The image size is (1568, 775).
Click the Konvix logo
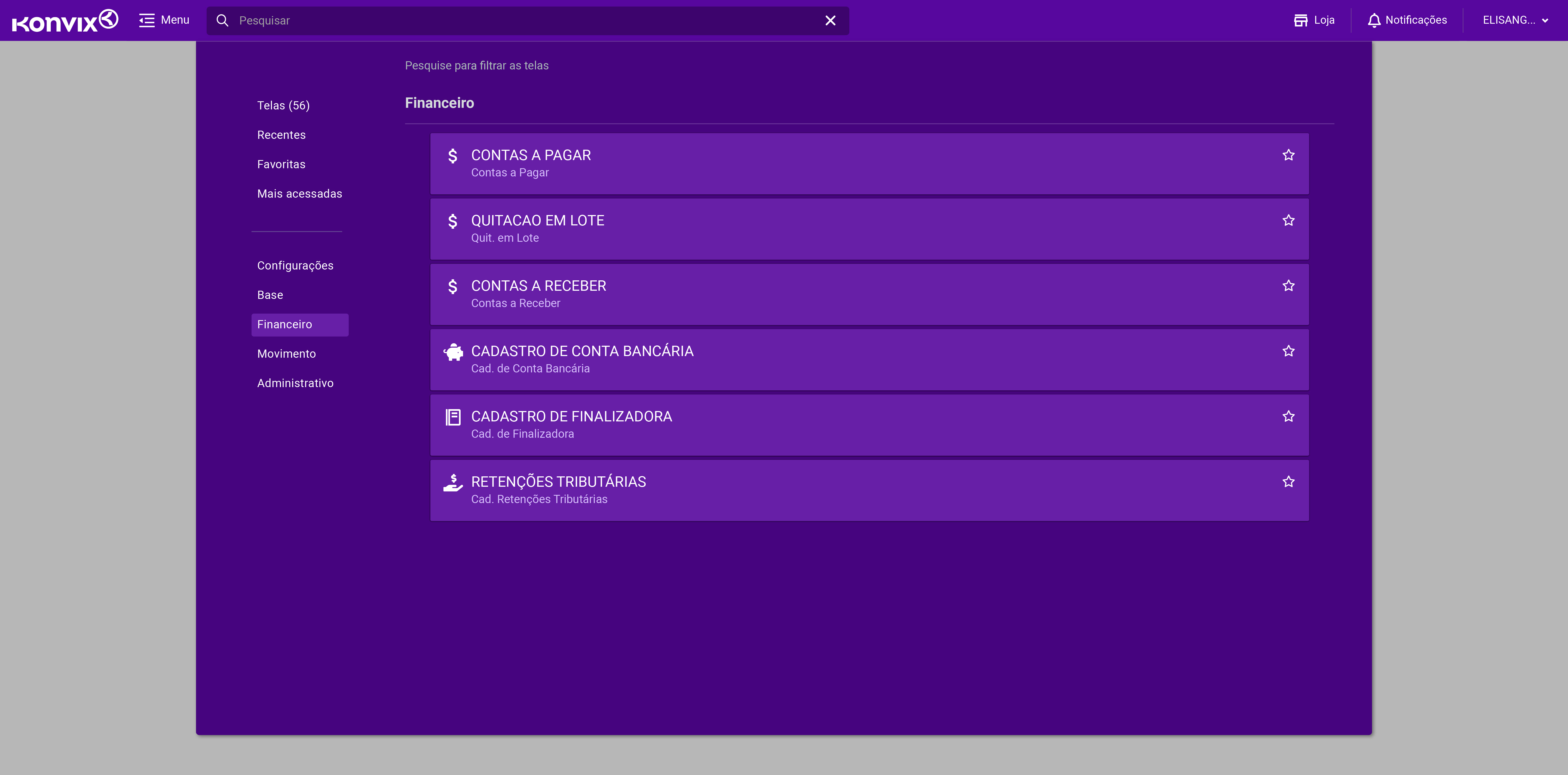pyautogui.click(x=65, y=21)
